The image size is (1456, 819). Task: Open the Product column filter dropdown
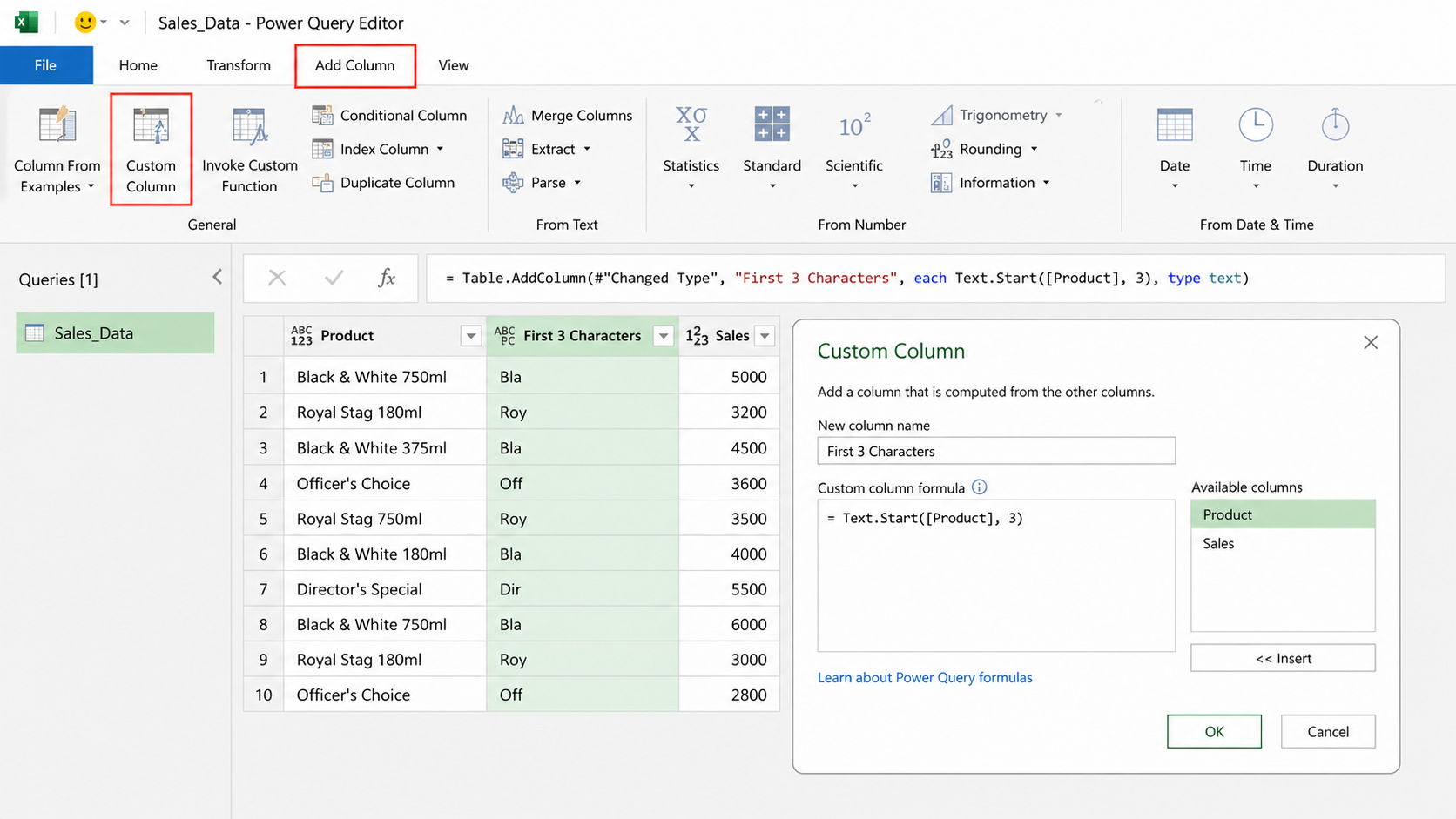(471, 336)
